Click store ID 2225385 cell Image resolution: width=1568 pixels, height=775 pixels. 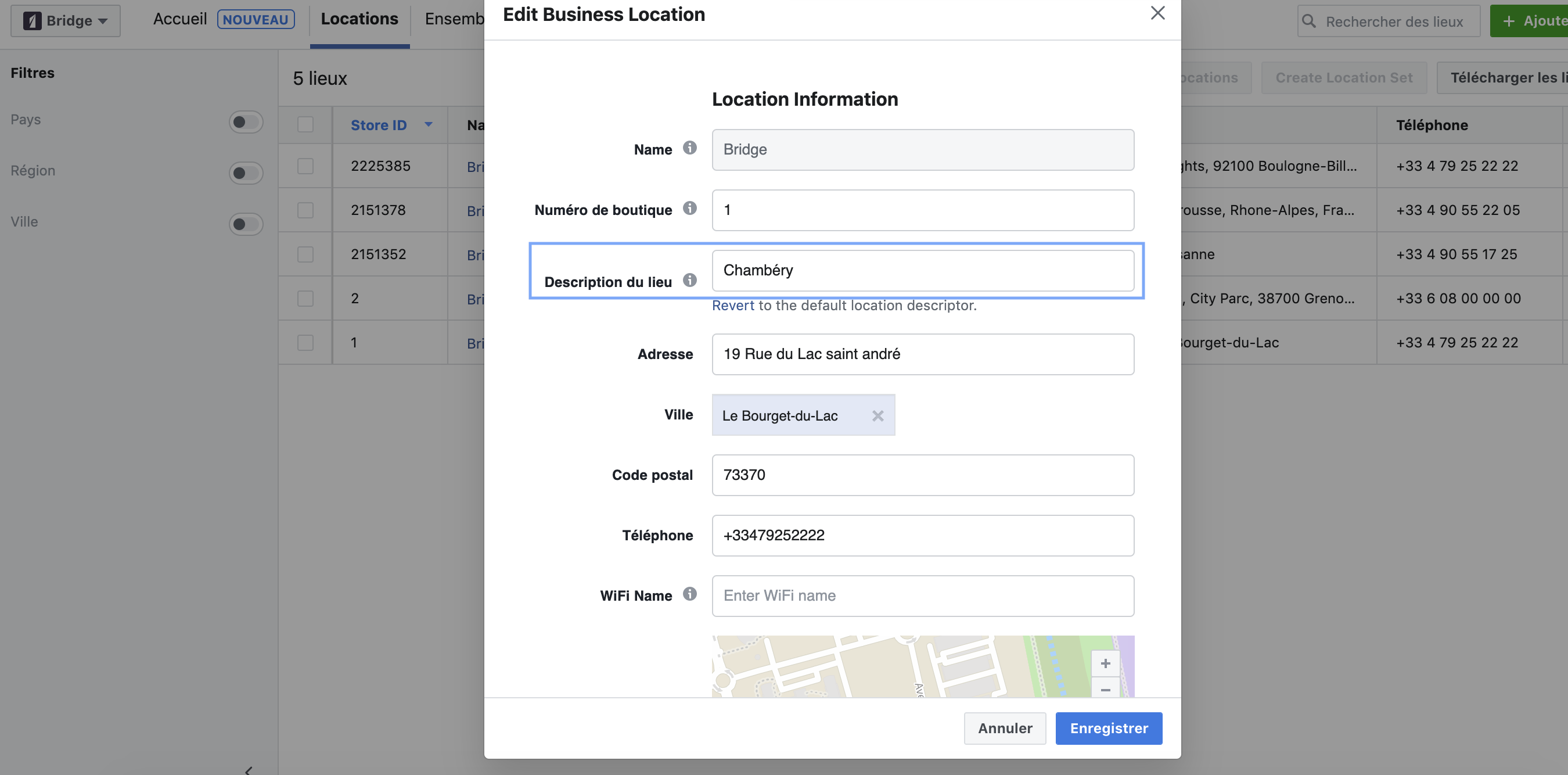coord(380,166)
